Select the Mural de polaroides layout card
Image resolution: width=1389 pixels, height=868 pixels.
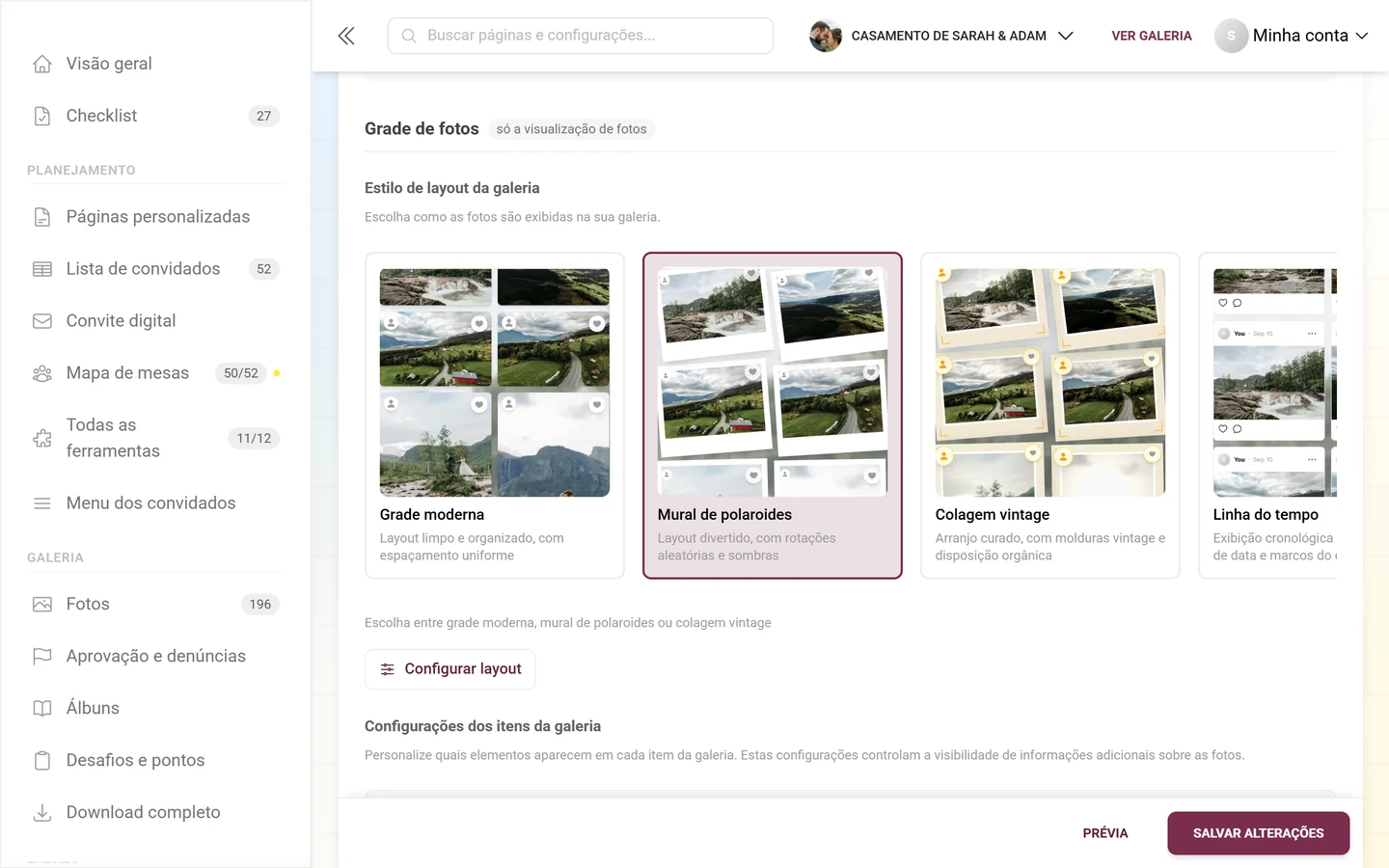[773, 416]
